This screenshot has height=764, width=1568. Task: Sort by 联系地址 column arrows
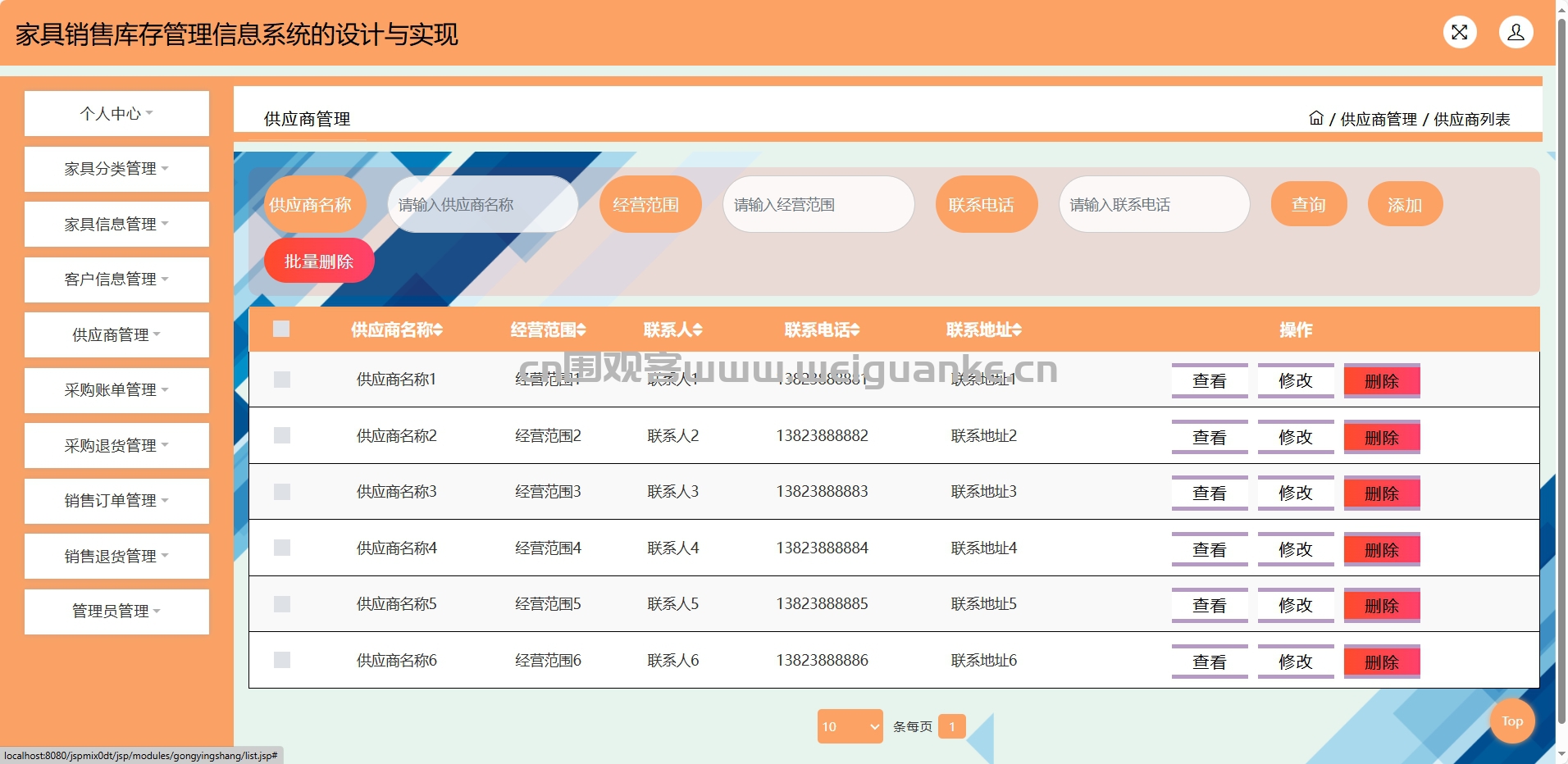pyautogui.click(x=1018, y=330)
